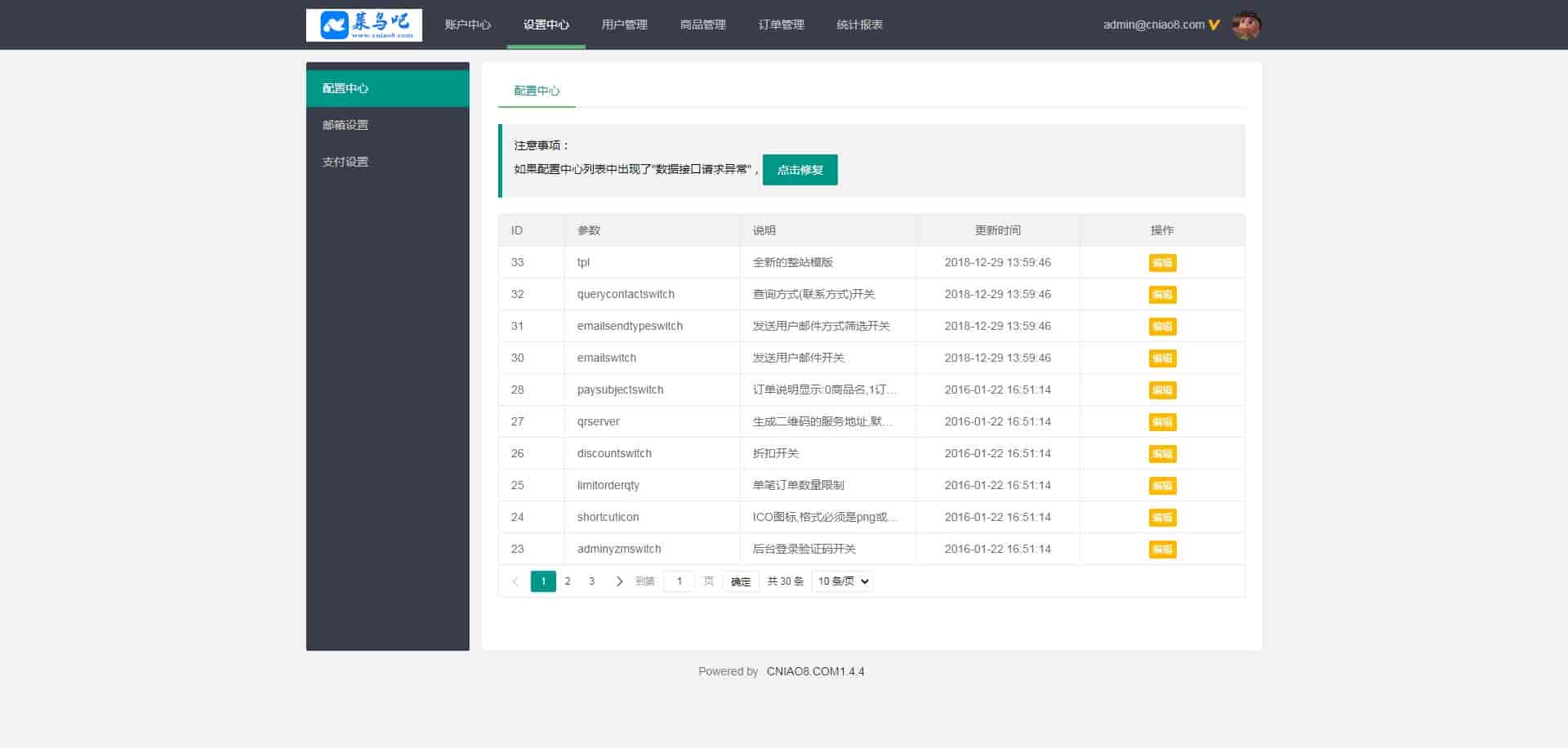Screen dimensions: 1568x748
Task: Select 邮箱设置 in the sidebar
Action: pos(345,125)
